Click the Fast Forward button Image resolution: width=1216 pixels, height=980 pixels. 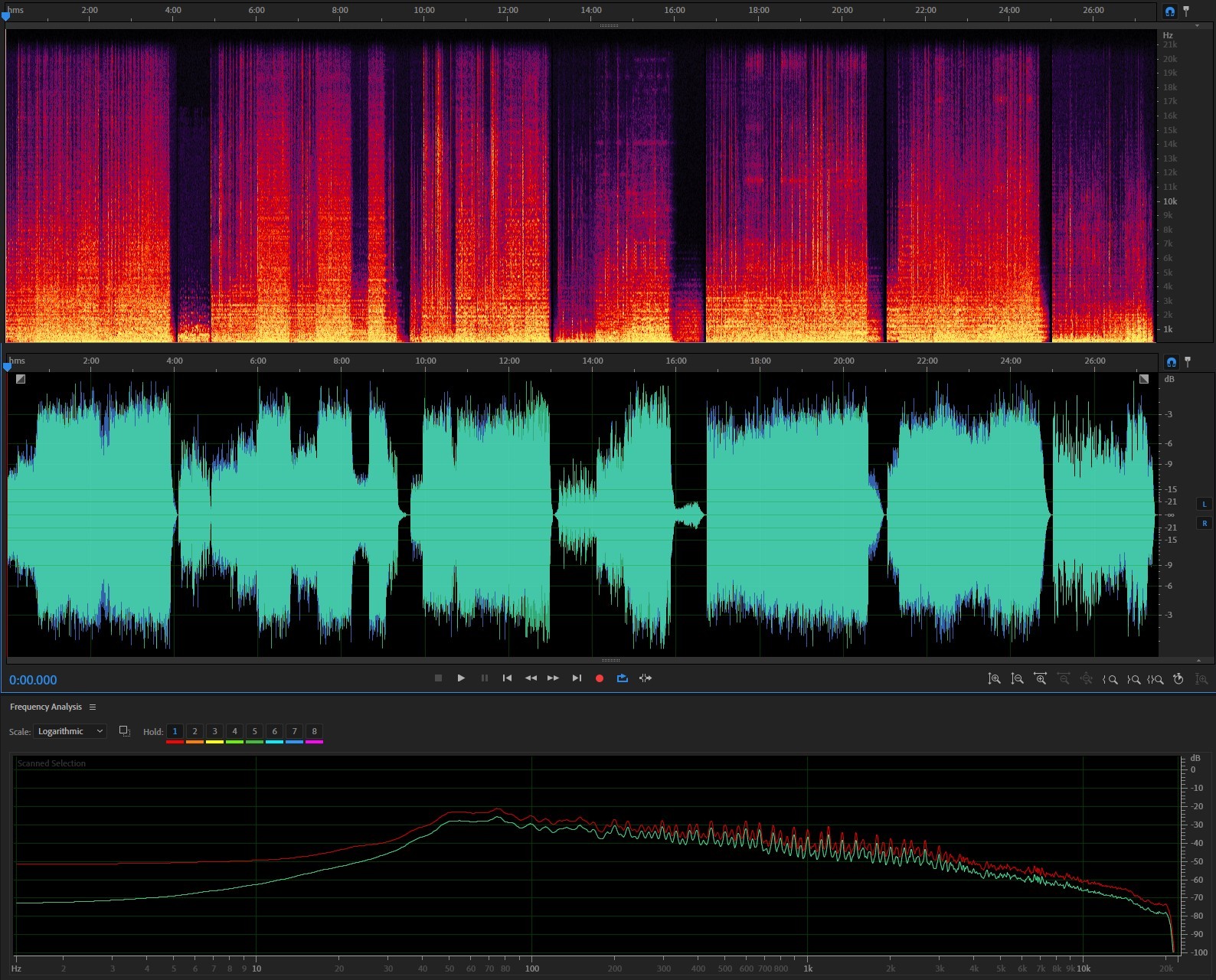pyautogui.click(x=553, y=678)
